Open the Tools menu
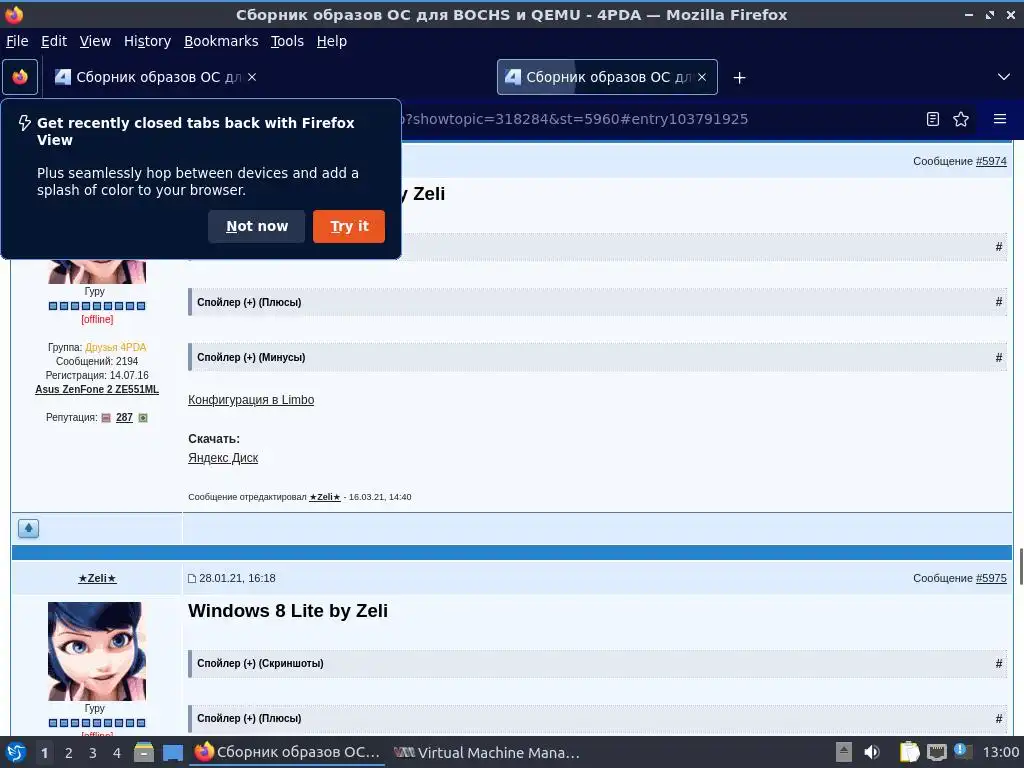The width and height of the screenshot is (1024, 768). click(x=287, y=41)
